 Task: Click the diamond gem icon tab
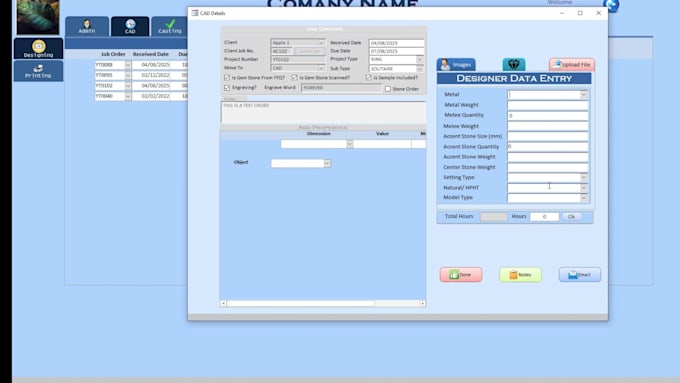coord(514,65)
